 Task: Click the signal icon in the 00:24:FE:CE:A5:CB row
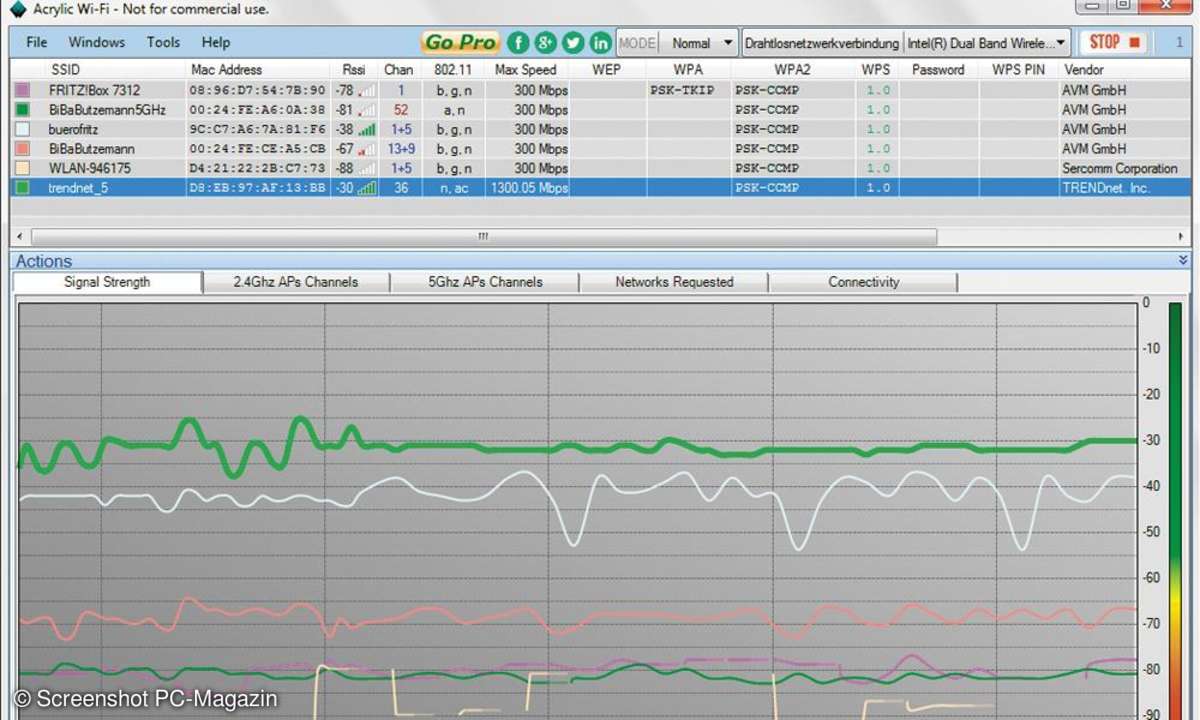(368, 149)
